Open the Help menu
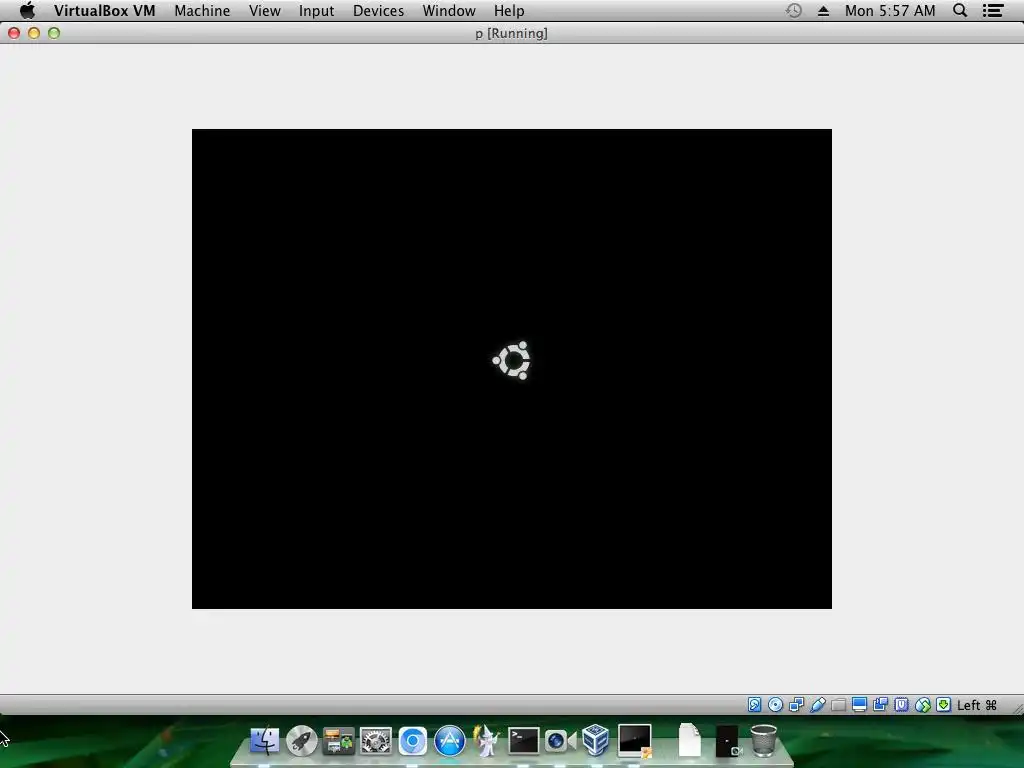The height and width of the screenshot is (768, 1024). pos(509,10)
